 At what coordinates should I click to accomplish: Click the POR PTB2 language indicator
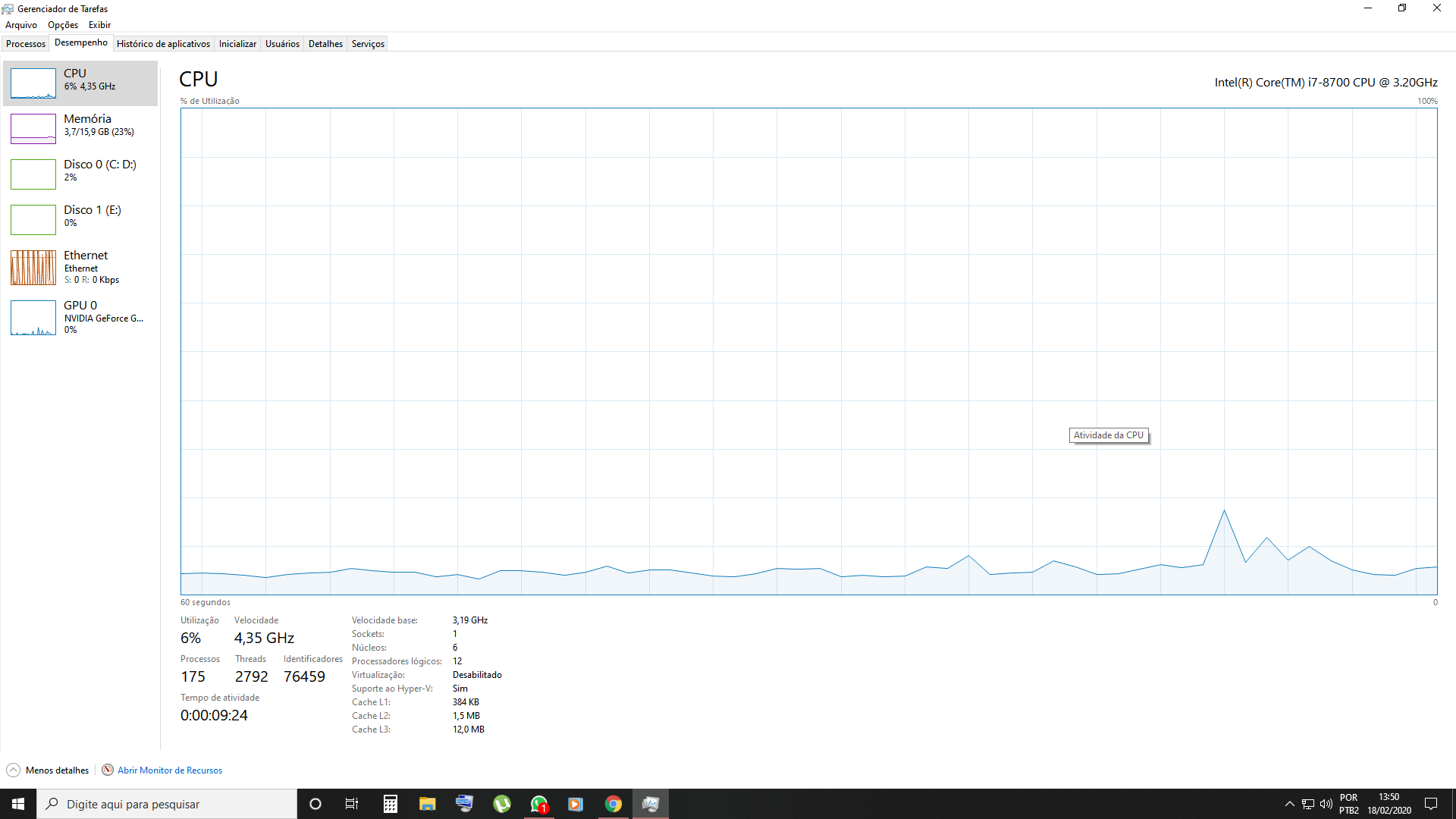pyautogui.click(x=1349, y=804)
